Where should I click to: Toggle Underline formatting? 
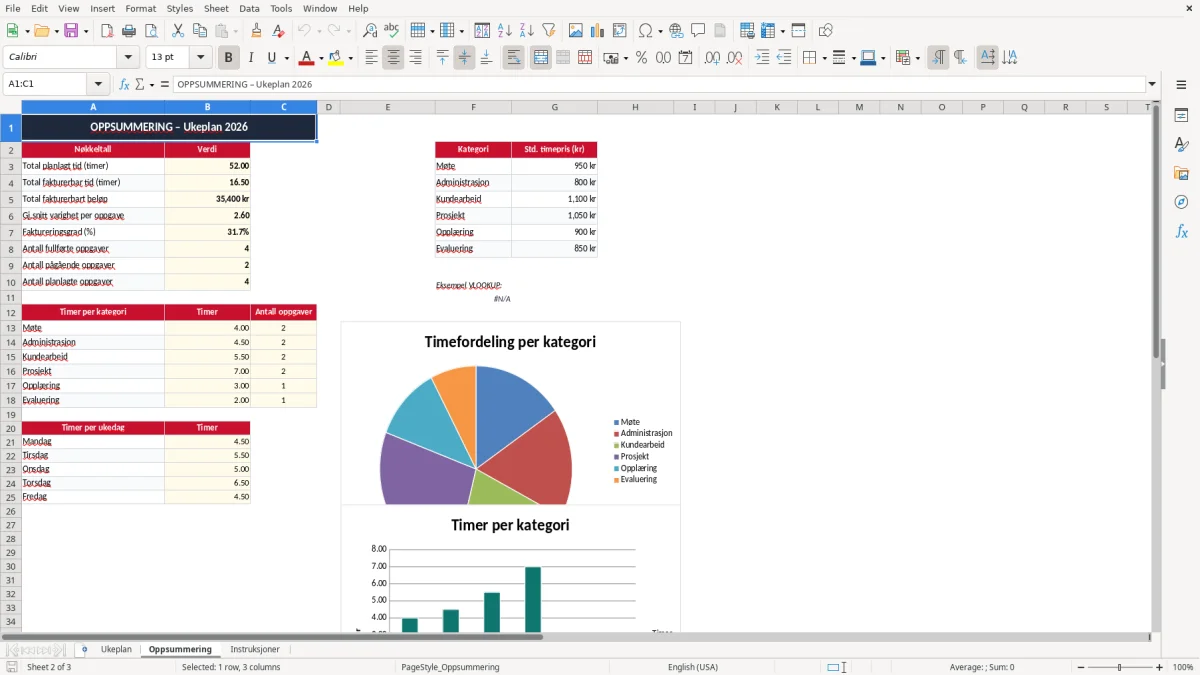click(272, 58)
